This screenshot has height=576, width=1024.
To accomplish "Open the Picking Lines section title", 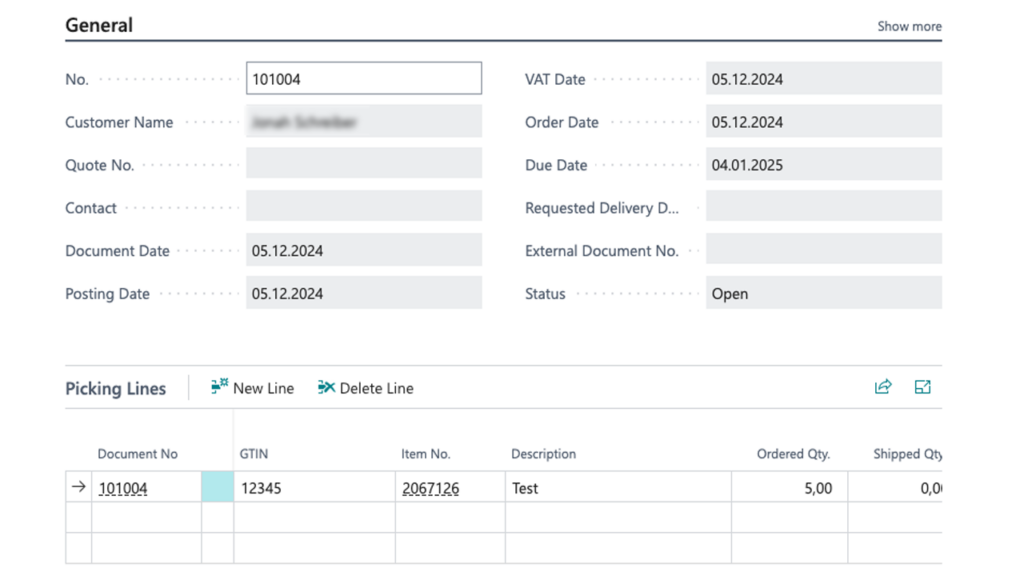I will tap(116, 389).
